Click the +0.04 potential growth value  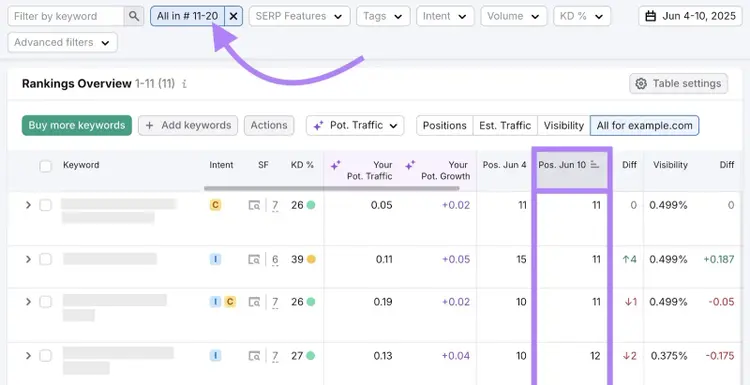(x=456, y=356)
